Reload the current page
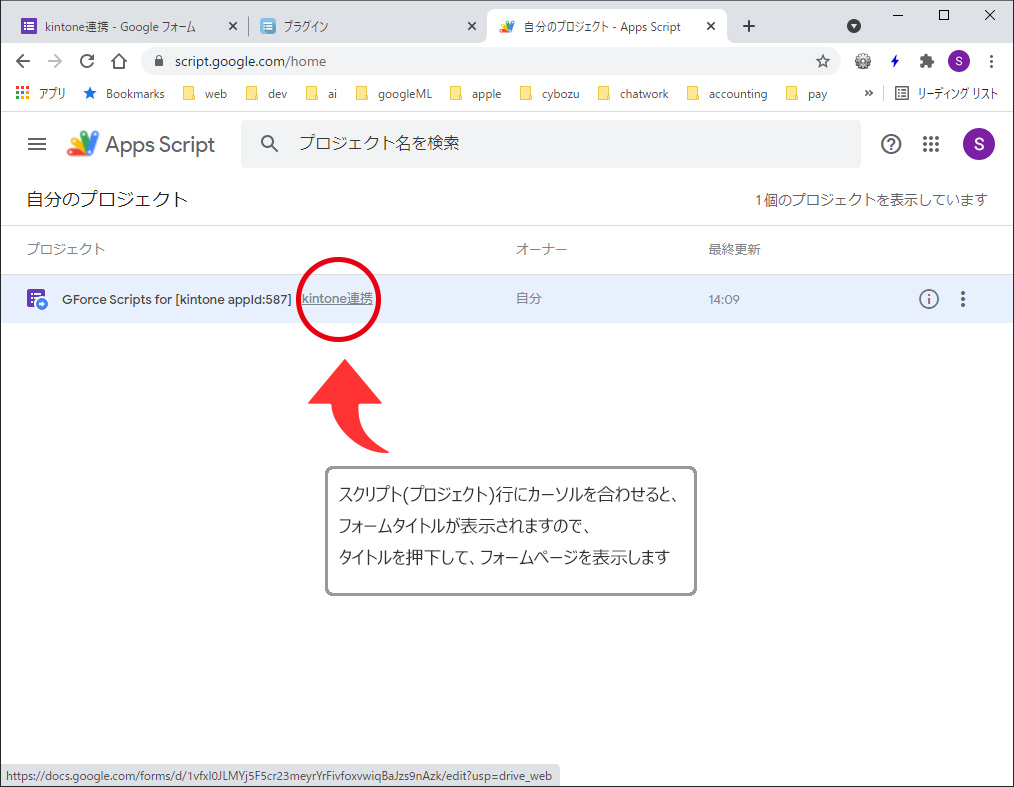The image size is (1014, 787). [87, 61]
